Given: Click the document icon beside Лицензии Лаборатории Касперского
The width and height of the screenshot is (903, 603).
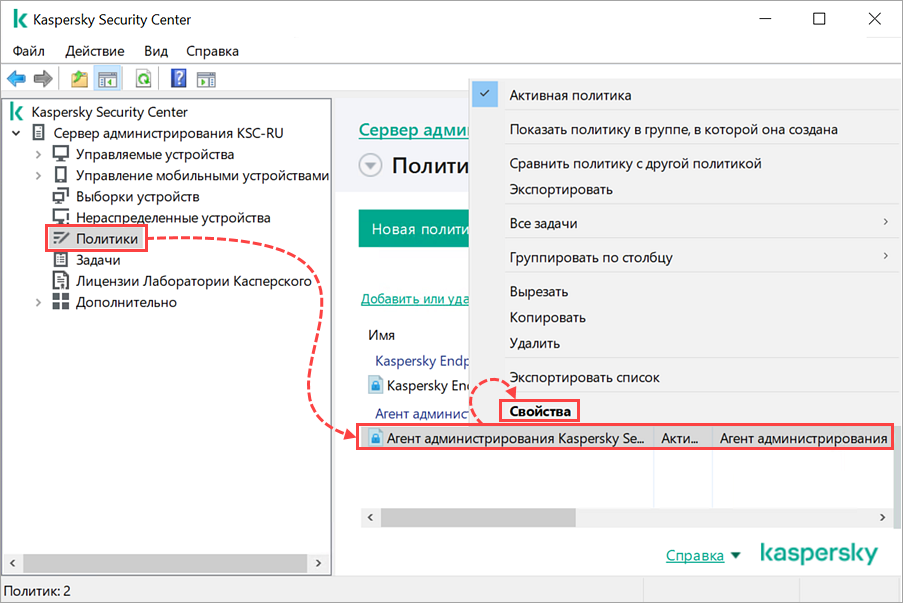Looking at the screenshot, I should pyautogui.click(x=60, y=280).
